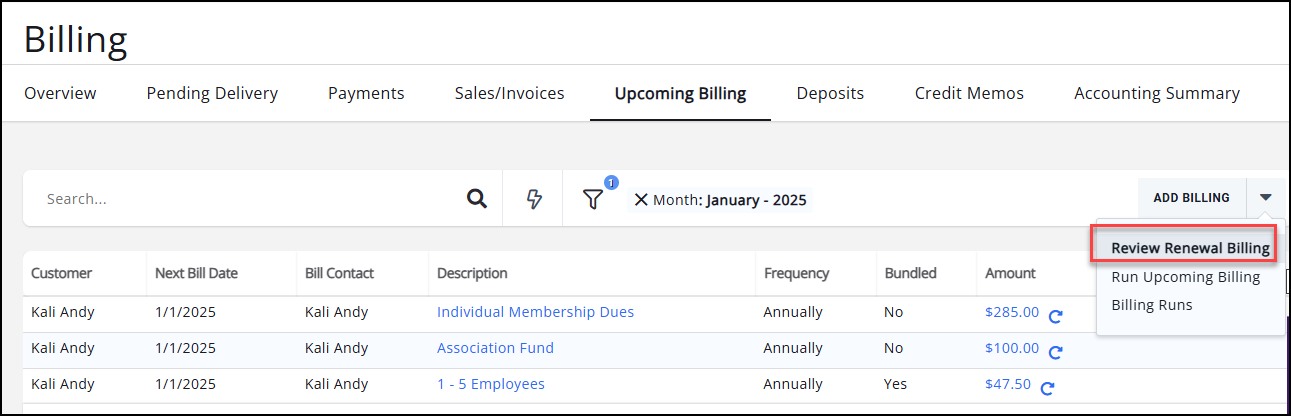The image size is (1291, 416).
Task: Open the Payments tab
Action: [366, 93]
